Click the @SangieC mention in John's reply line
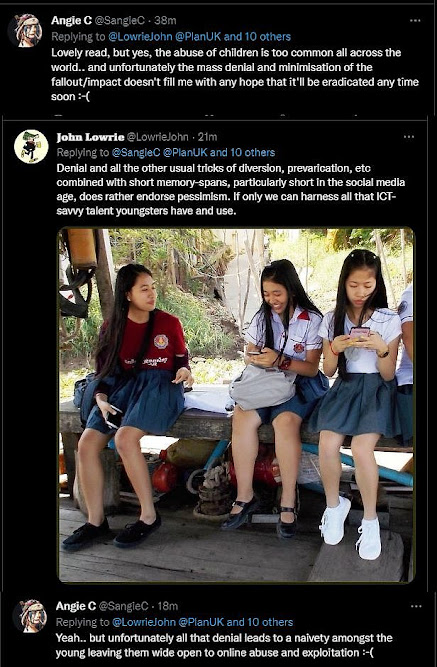 pos(136,152)
